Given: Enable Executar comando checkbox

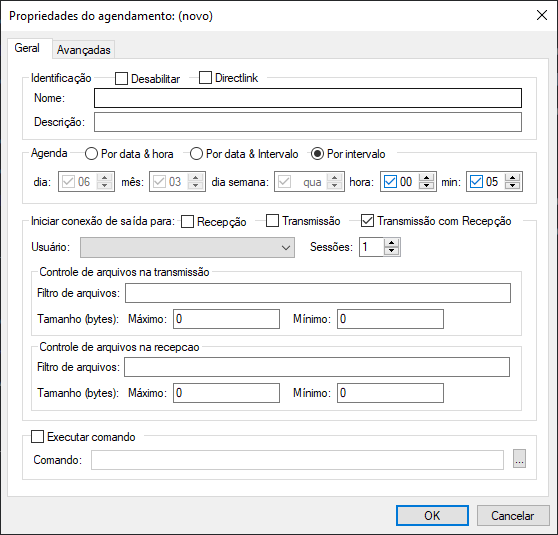Looking at the screenshot, I should point(37,437).
